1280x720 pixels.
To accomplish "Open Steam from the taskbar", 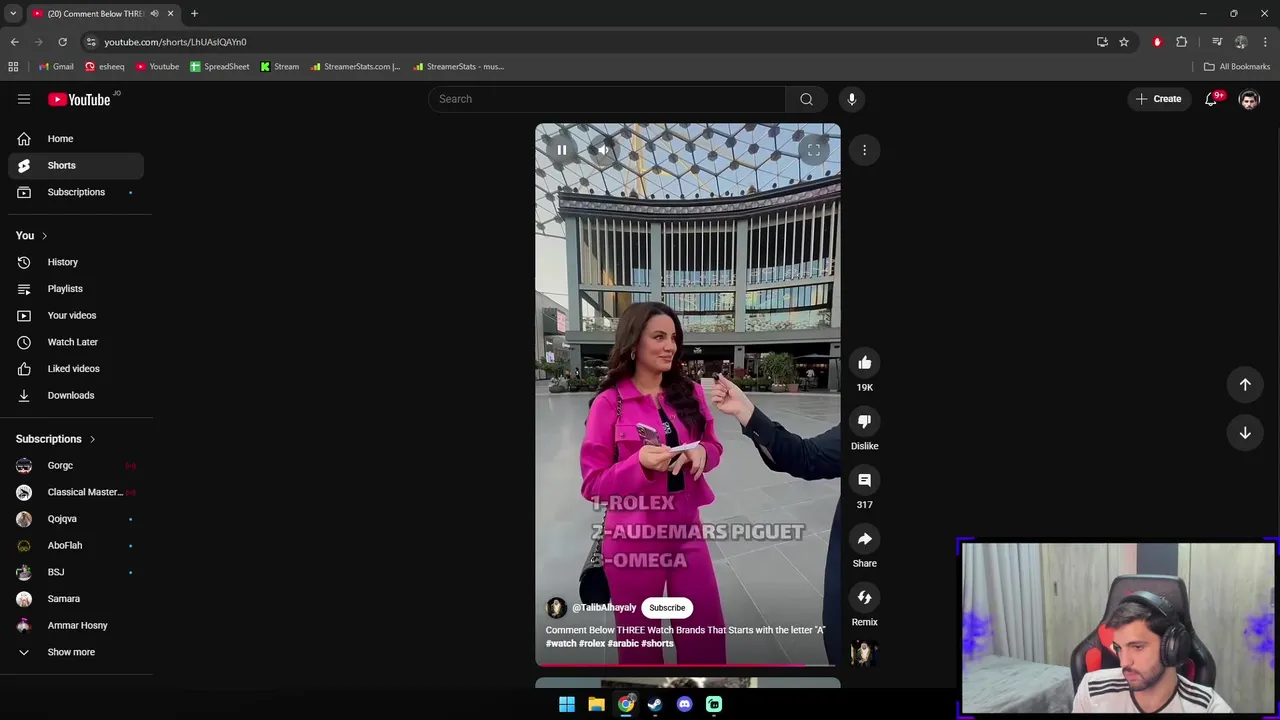I will click(655, 704).
